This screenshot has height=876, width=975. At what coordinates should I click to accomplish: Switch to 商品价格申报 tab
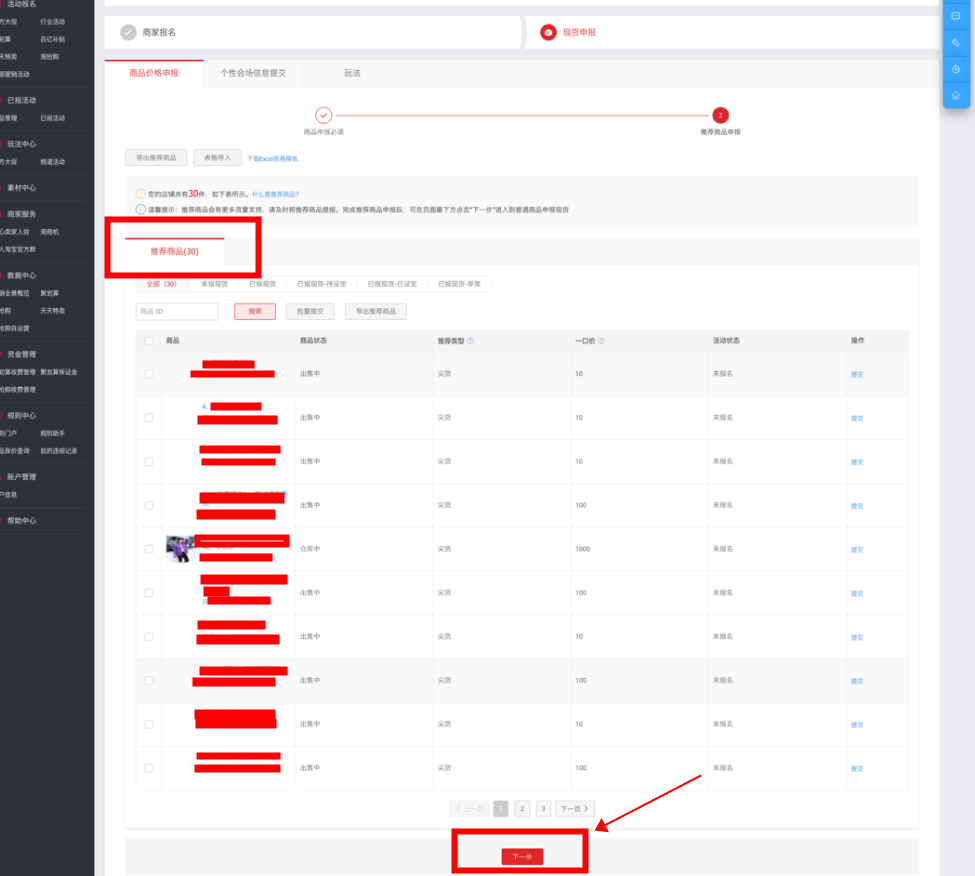tap(154, 73)
